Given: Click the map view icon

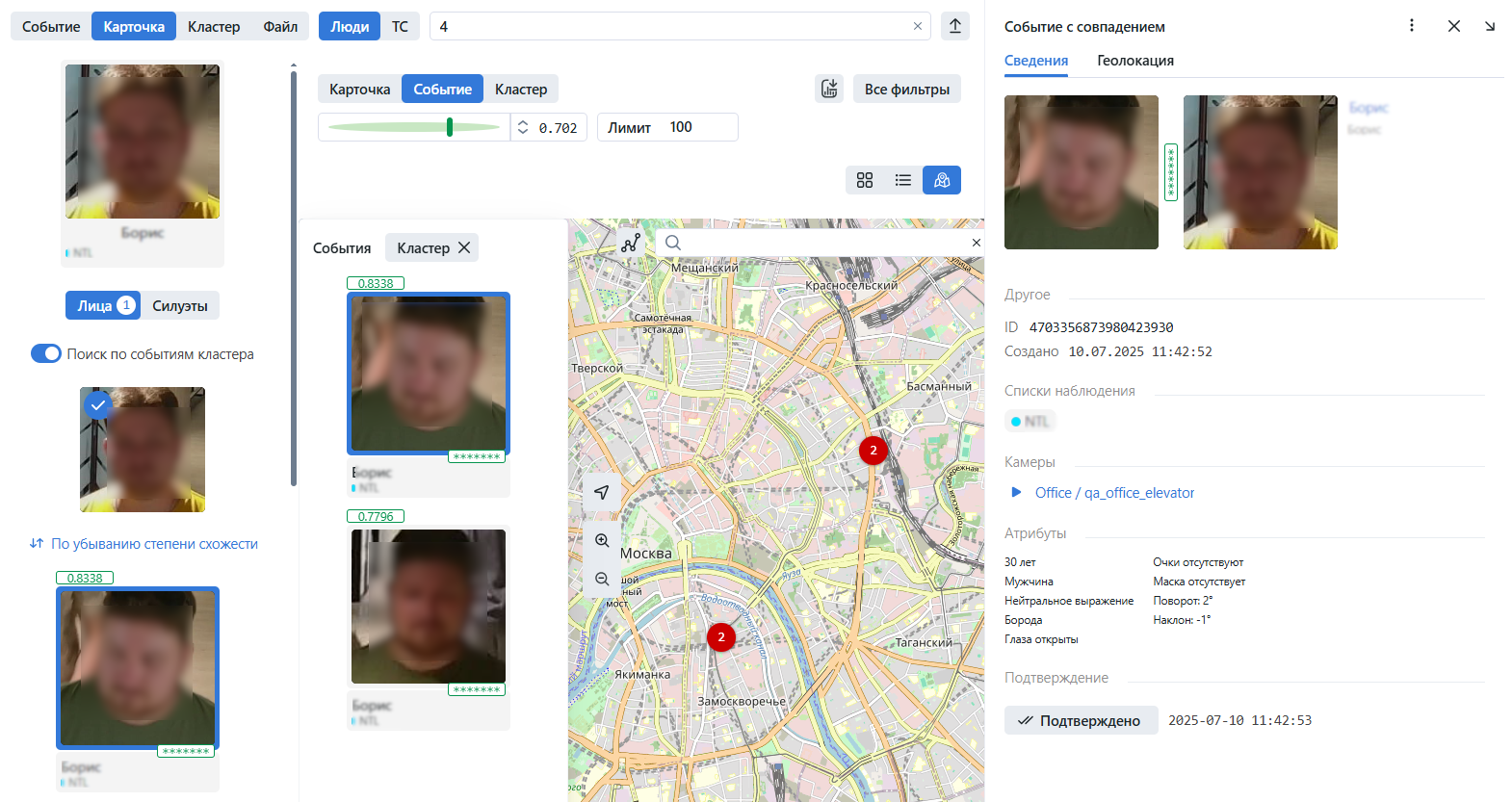Looking at the screenshot, I should click(942, 180).
